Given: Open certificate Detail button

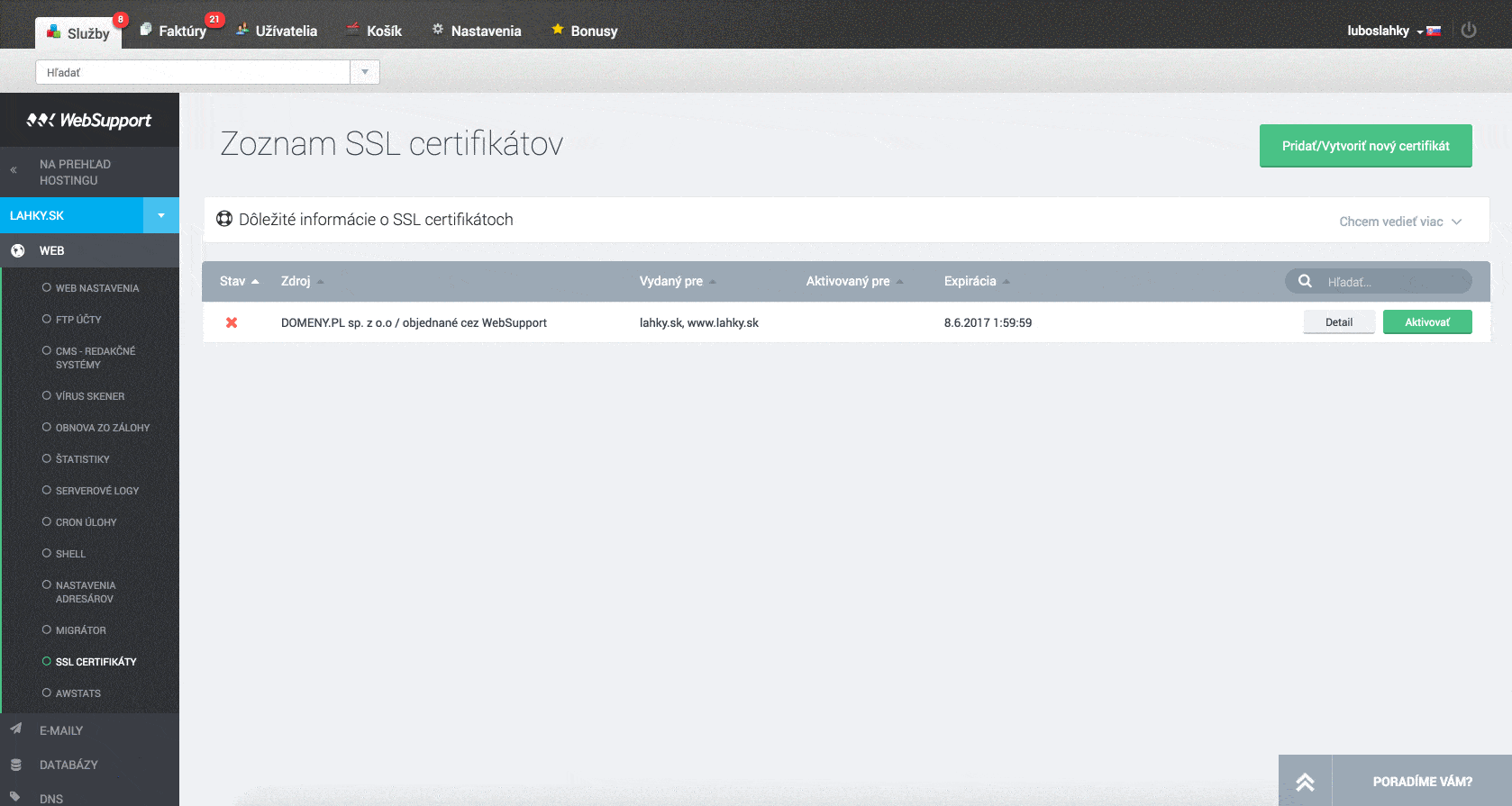Looking at the screenshot, I should point(1339,322).
